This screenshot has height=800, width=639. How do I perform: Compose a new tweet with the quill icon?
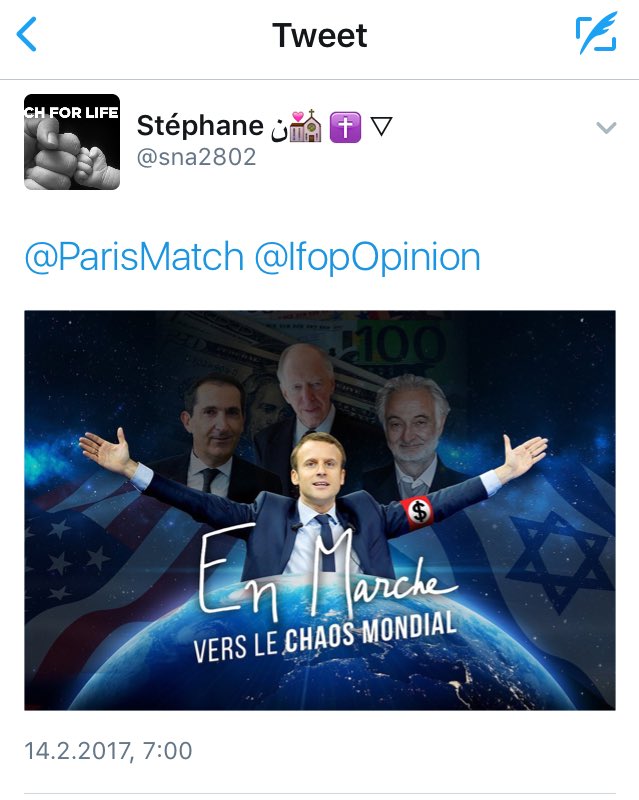[596, 34]
